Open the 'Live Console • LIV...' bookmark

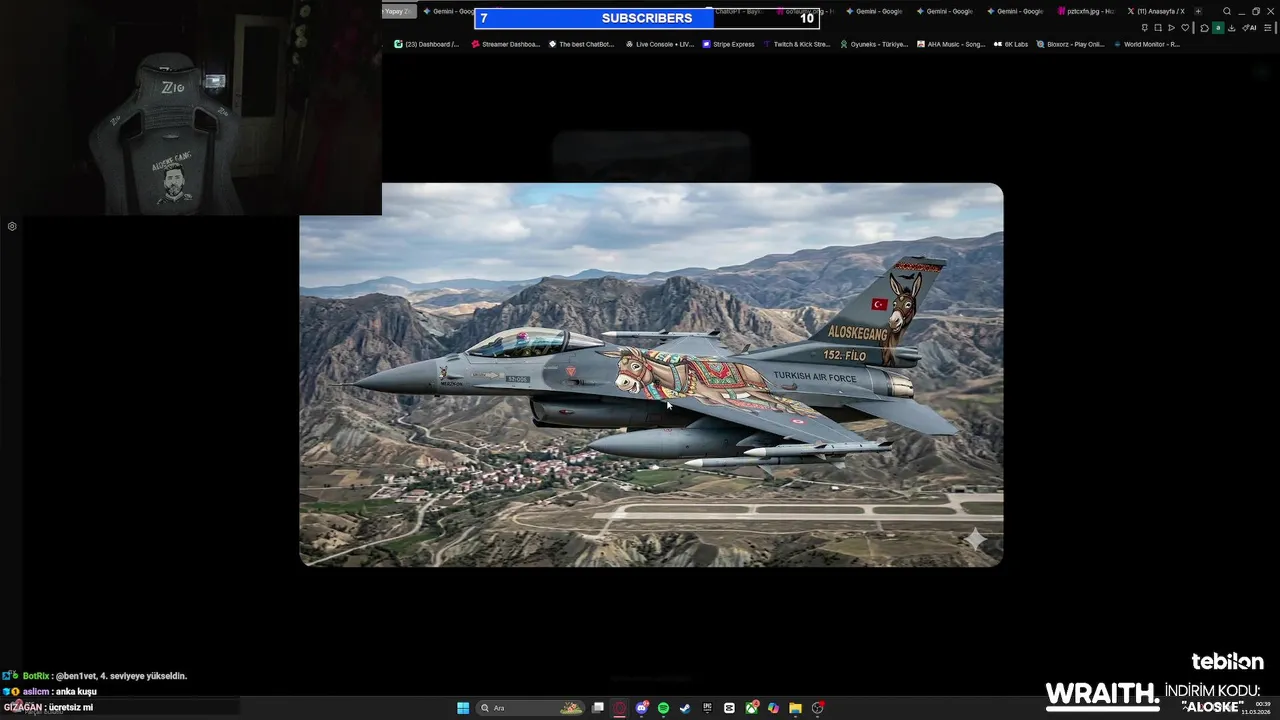coord(659,44)
